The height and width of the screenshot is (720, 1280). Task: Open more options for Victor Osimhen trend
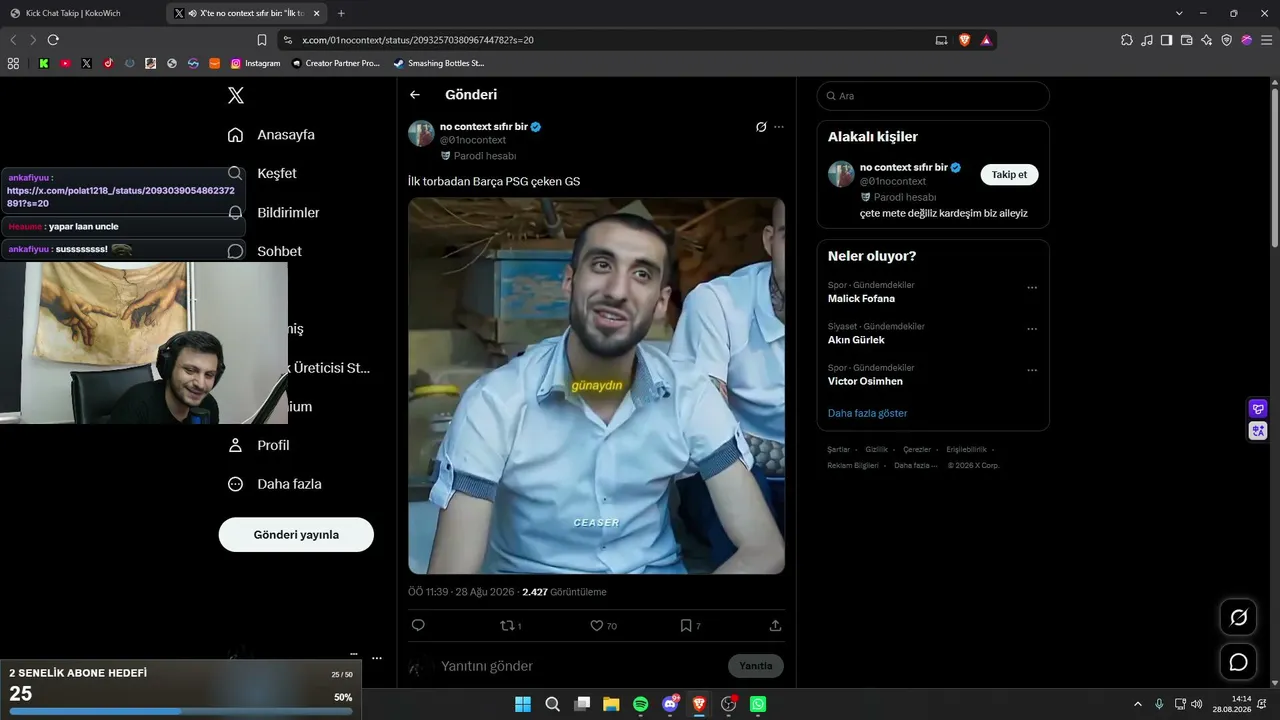tap(1032, 370)
